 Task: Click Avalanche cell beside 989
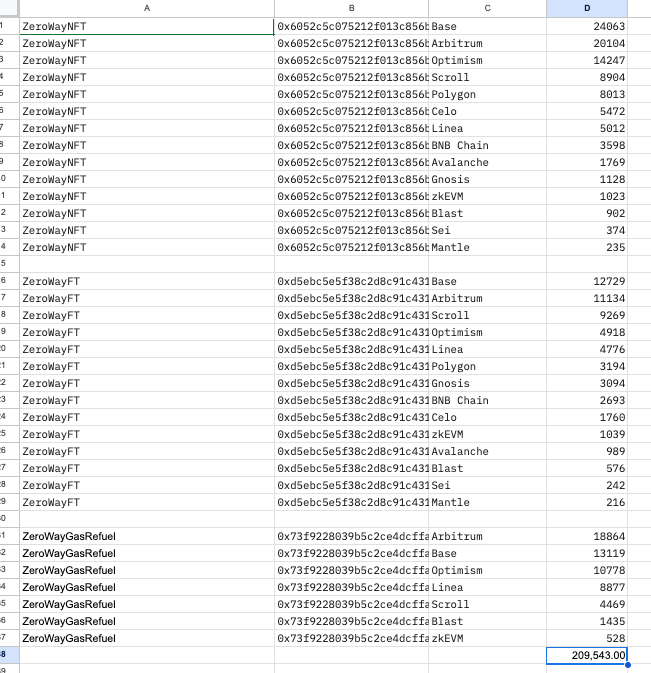(x=487, y=452)
